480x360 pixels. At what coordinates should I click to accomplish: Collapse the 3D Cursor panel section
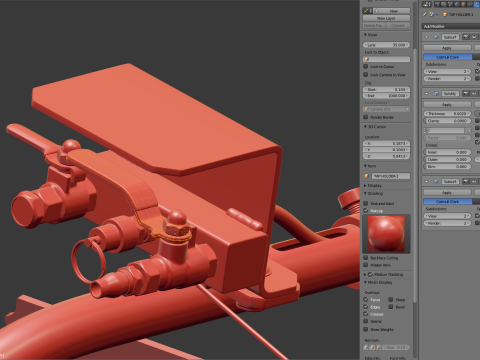pos(365,127)
